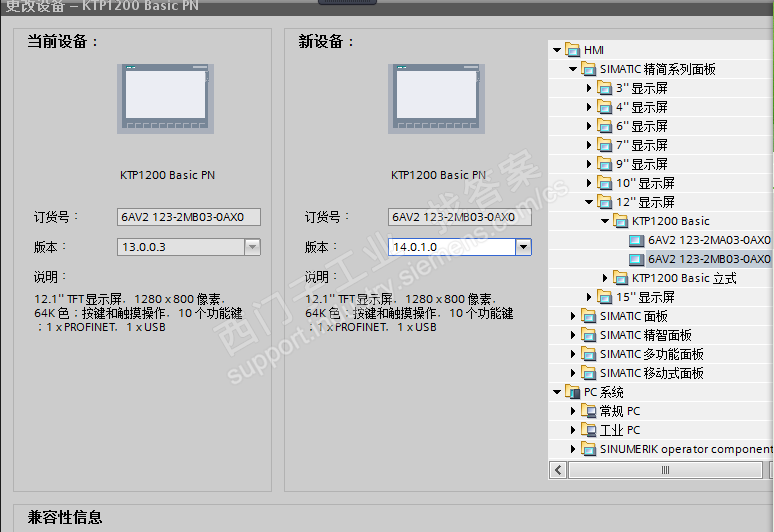774x532 pixels.
Task: Expand the 7" 显示屏 folder
Action: pyautogui.click(x=588, y=145)
